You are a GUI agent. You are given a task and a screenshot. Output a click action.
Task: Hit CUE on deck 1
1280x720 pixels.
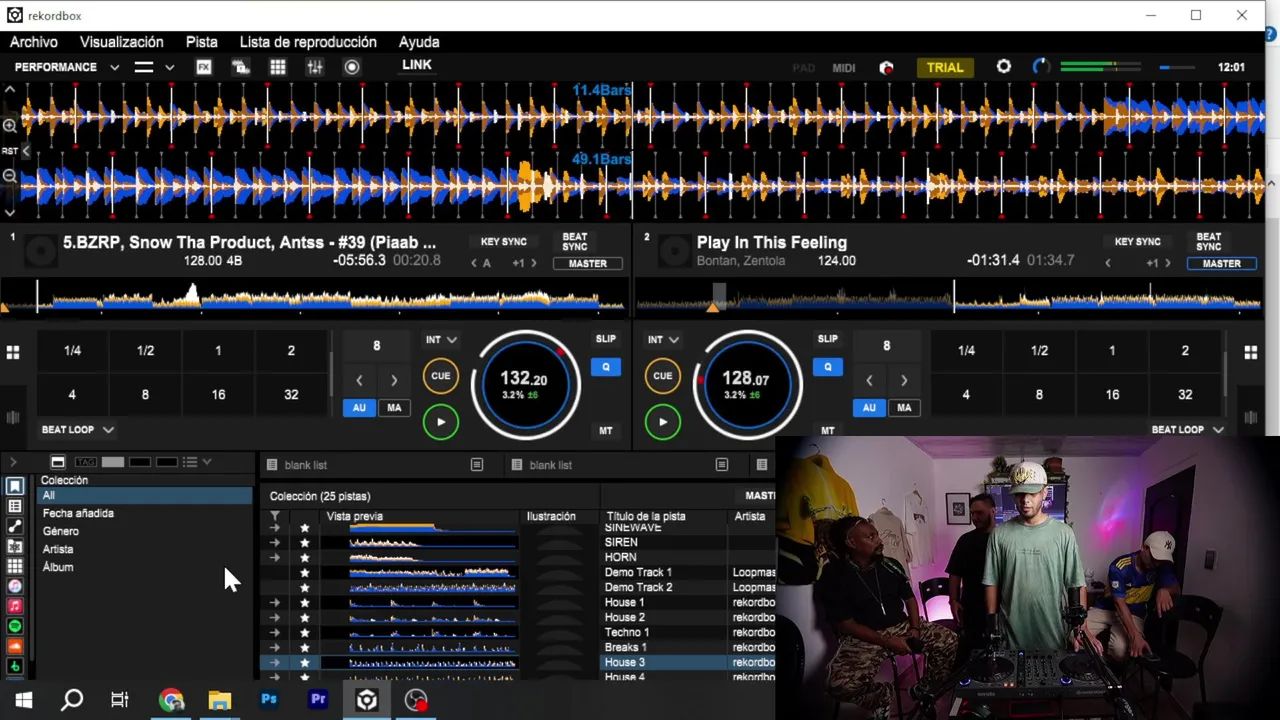click(441, 376)
